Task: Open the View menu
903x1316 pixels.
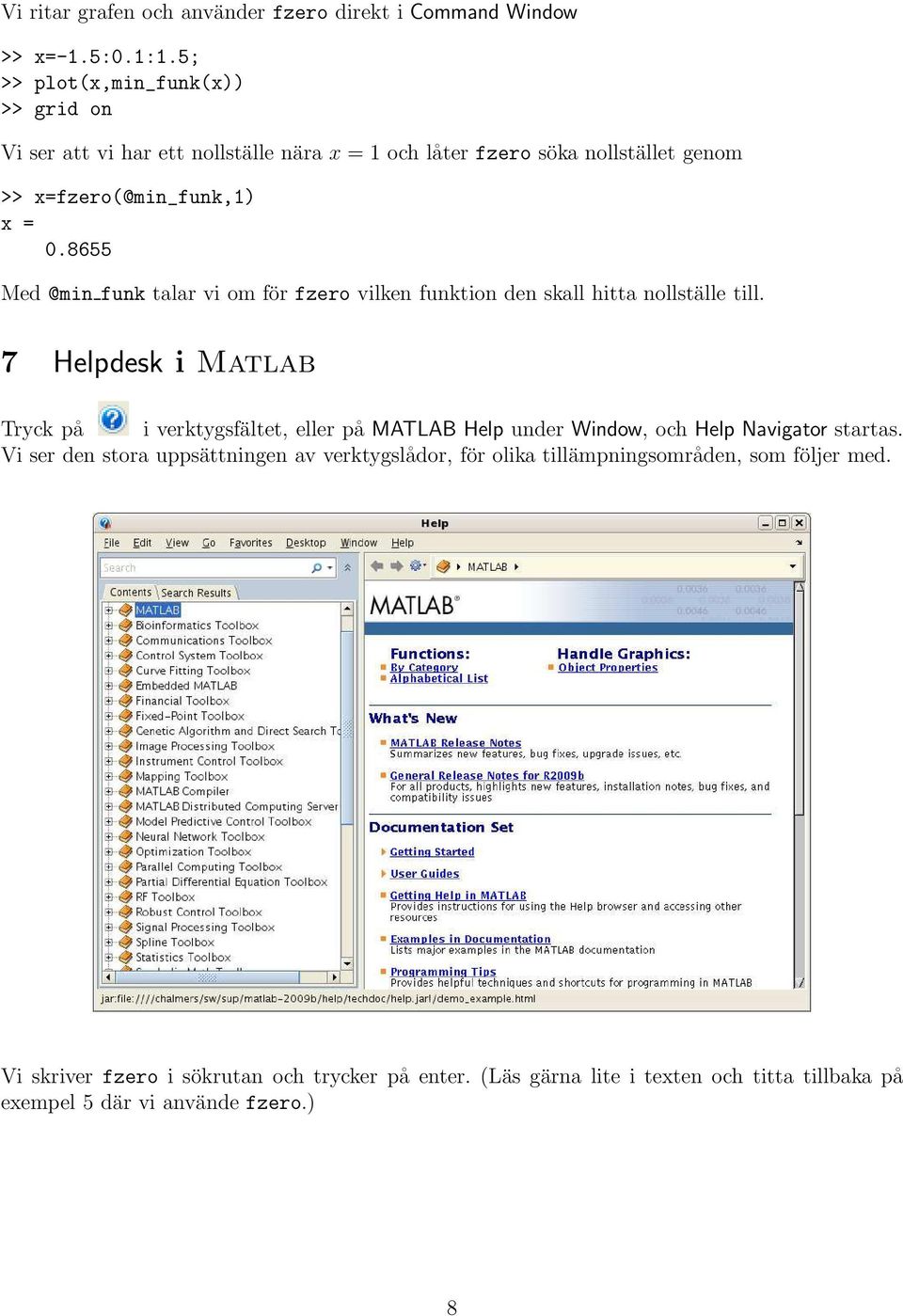Action: pos(177,543)
